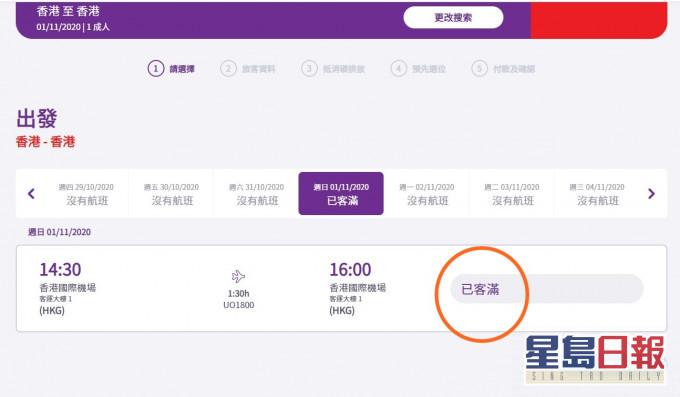Select step 2 circle icon

tap(228, 69)
